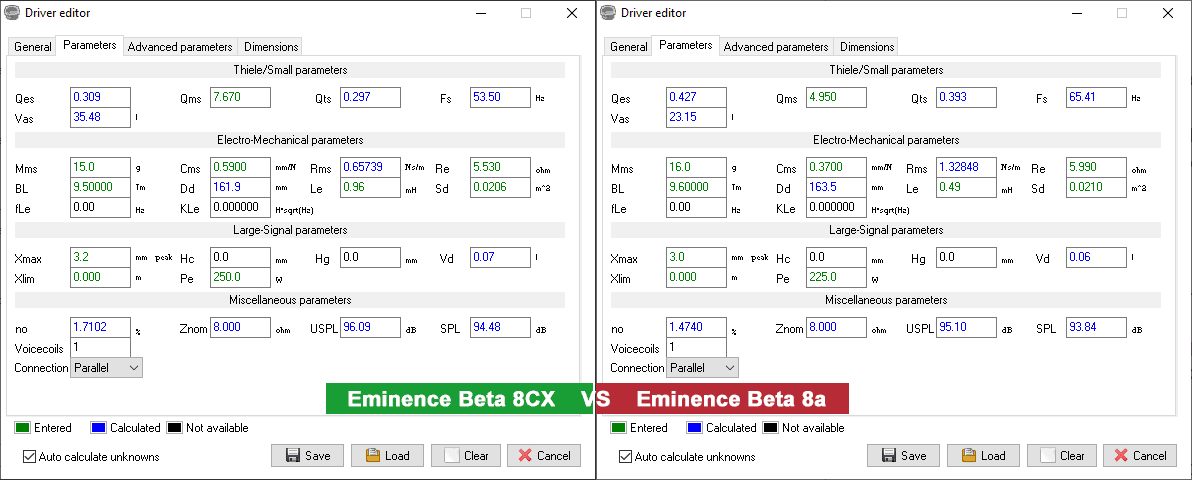
Task: Open Advanced parameters tab in left window
Action: point(180,46)
